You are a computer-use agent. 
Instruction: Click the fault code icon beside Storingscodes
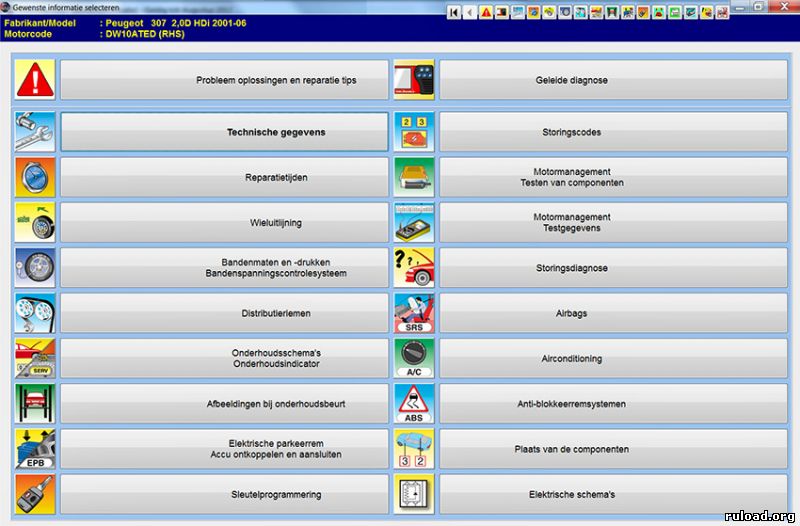tap(414, 132)
